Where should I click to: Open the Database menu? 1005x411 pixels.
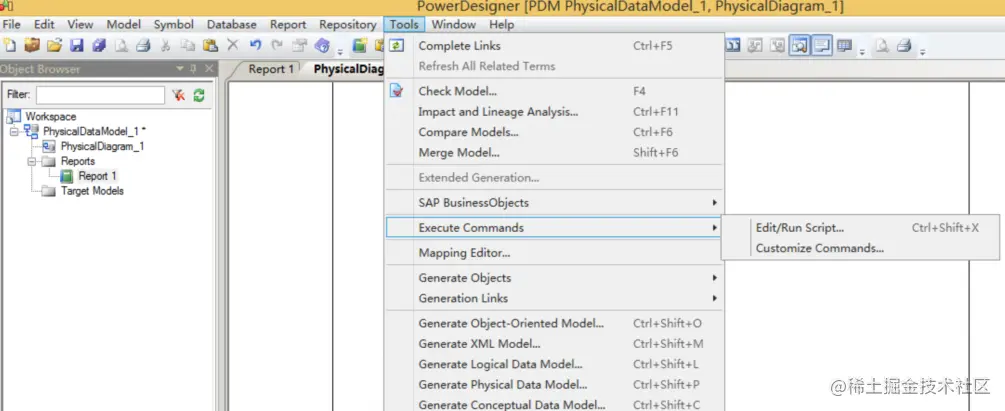pyautogui.click(x=231, y=24)
